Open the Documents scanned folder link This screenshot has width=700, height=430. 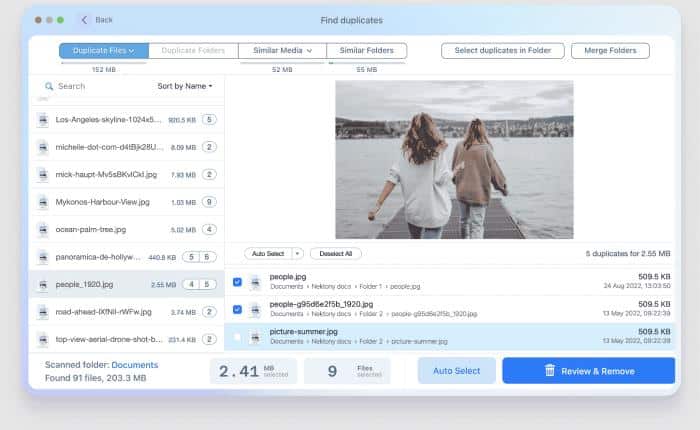tap(135, 365)
